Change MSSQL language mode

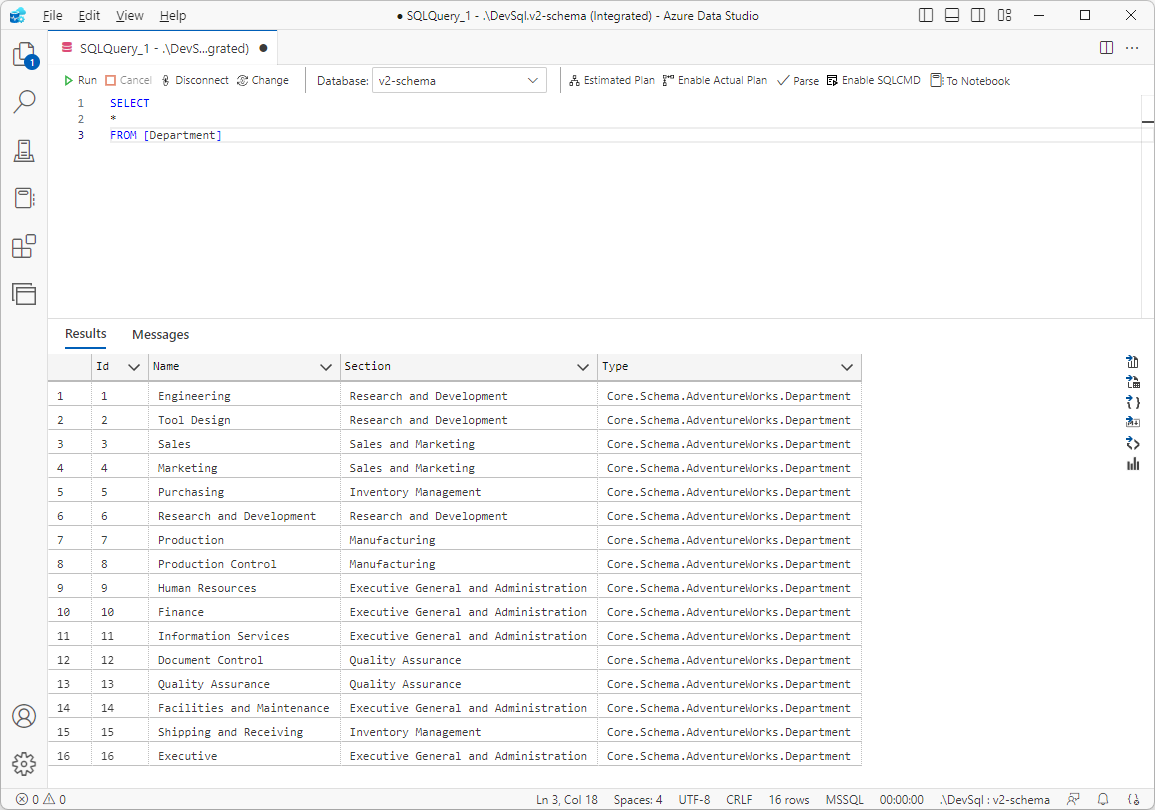(844, 800)
